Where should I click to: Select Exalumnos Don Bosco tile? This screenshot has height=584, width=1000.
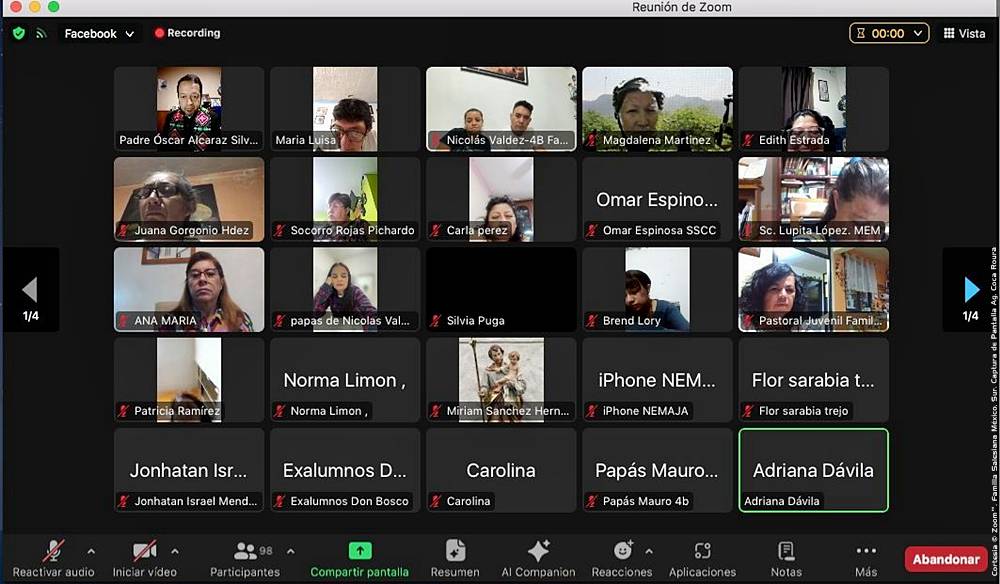[345, 470]
